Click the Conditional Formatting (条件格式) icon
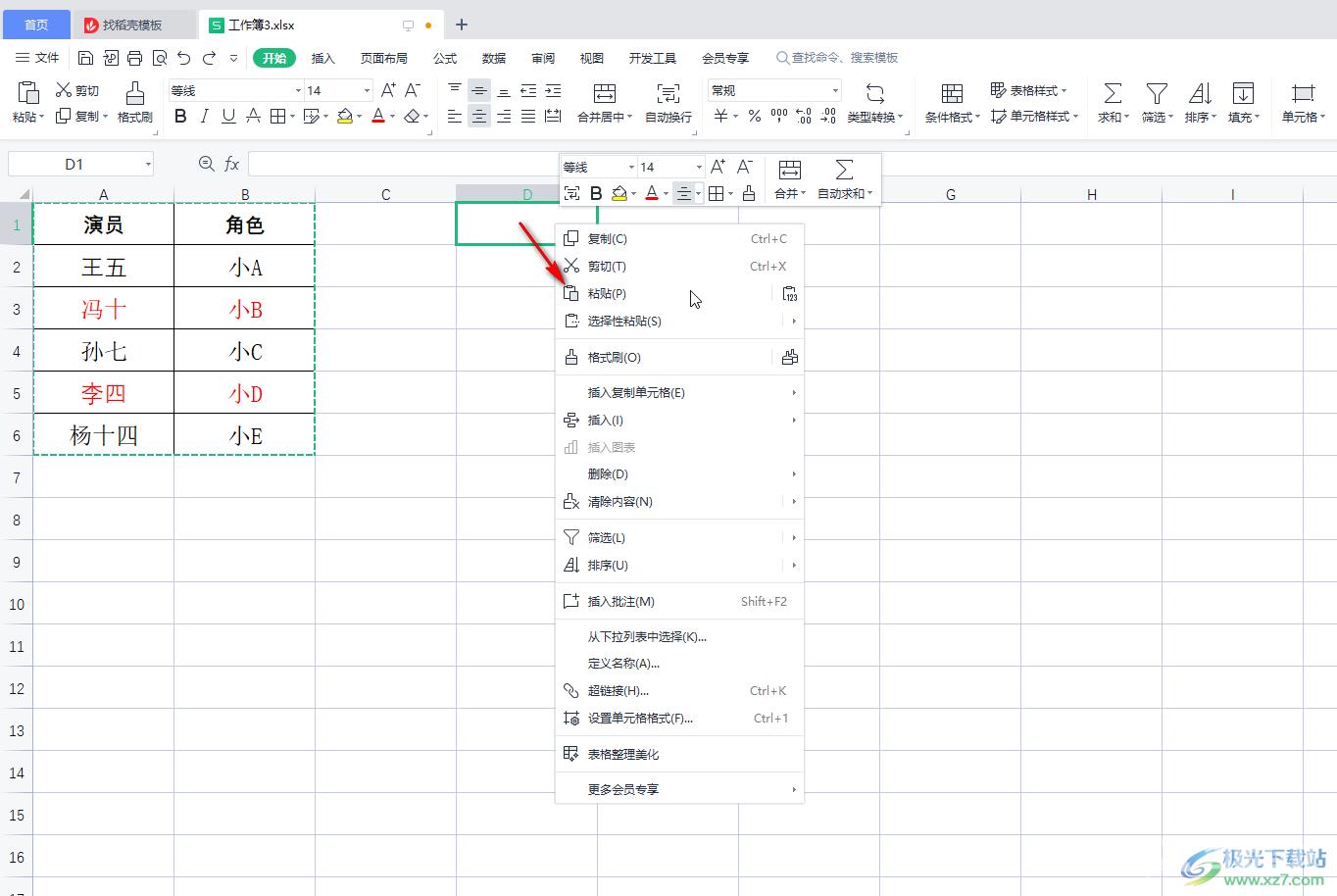Image resolution: width=1337 pixels, height=896 pixels. pos(952,93)
